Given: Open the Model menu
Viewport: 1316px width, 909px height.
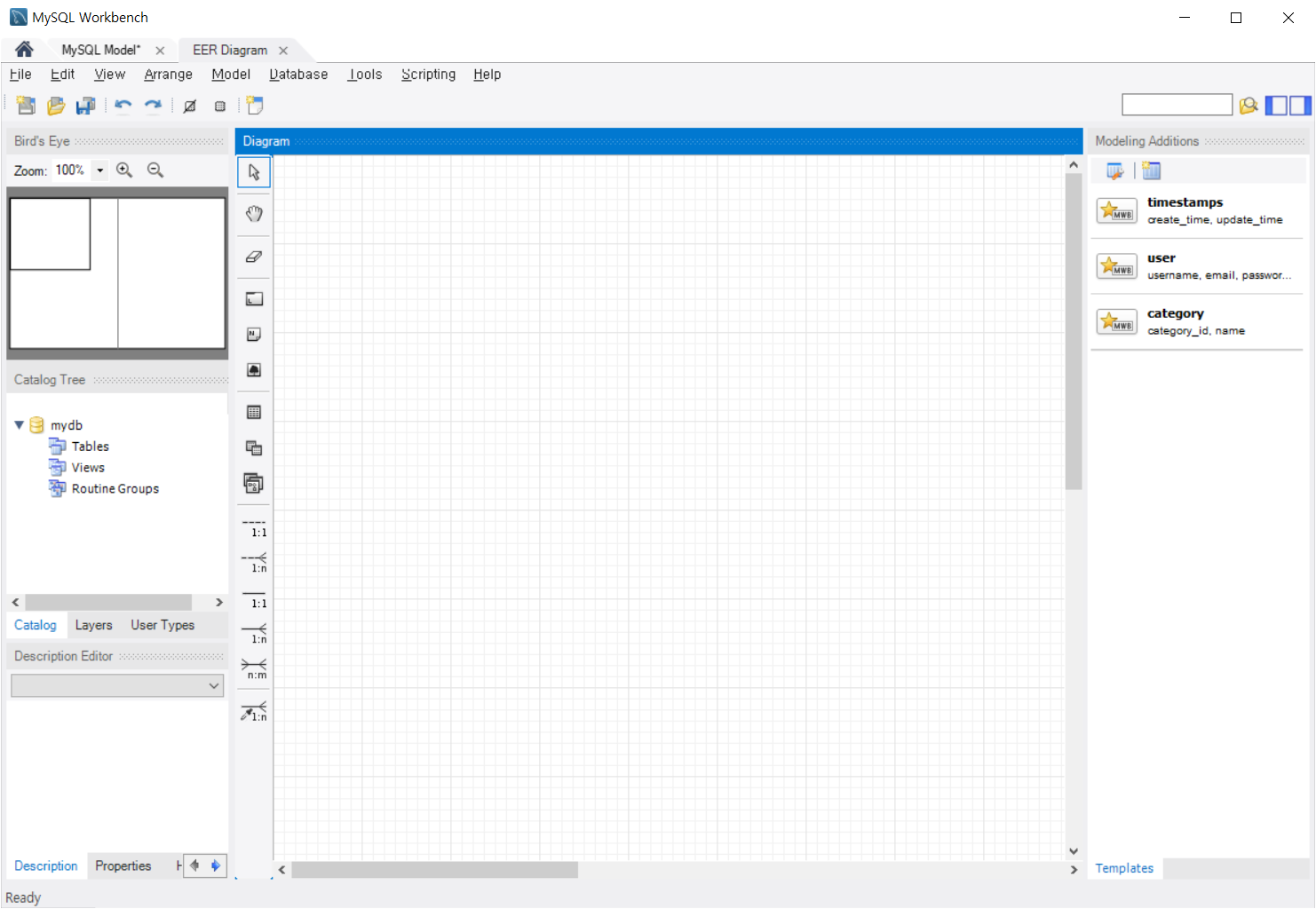Looking at the screenshot, I should tap(231, 75).
